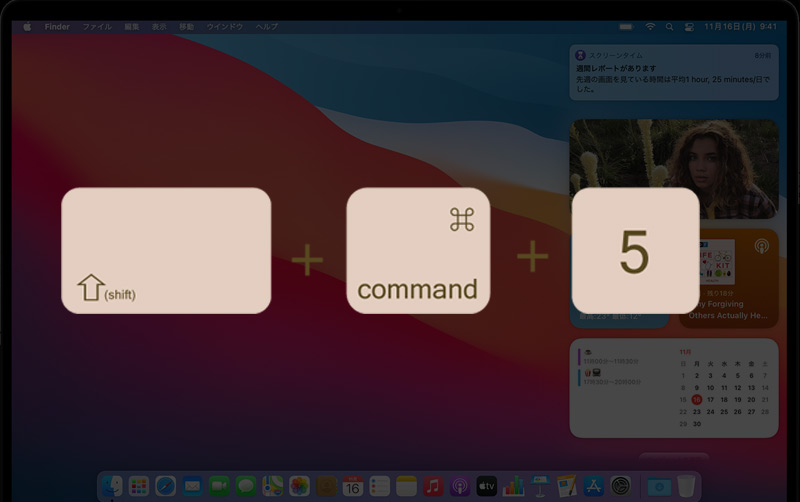Open System Preferences from the Dock
The image size is (800, 502).
621,486
